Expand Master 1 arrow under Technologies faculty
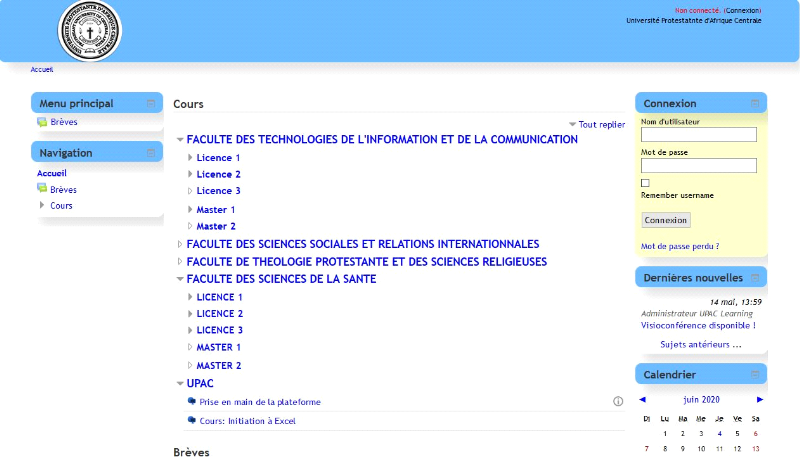Screen dimensions: 800x460 coord(190,209)
